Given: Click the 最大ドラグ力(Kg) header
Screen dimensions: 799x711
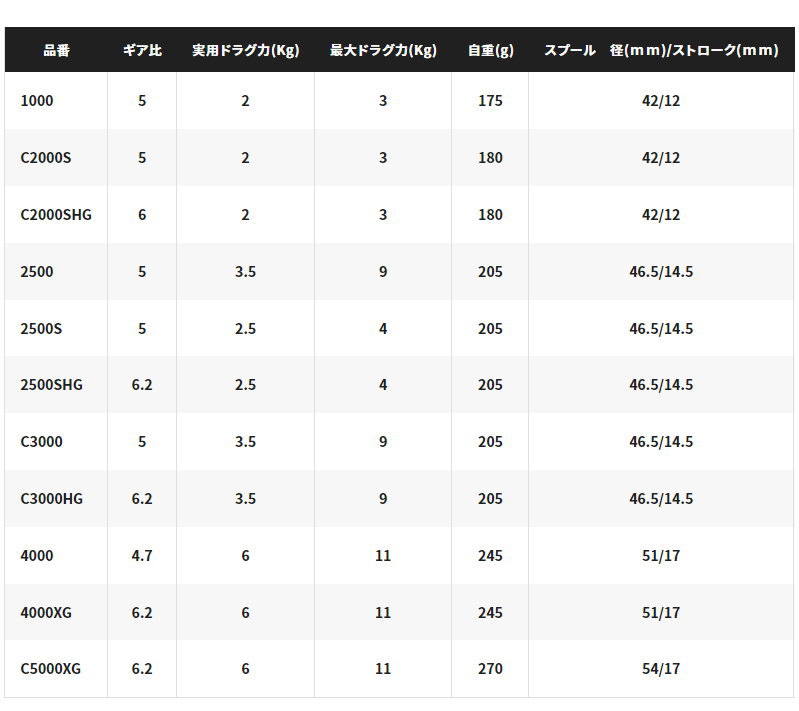Looking at the screenshot, I should click(x=383, y=50).
